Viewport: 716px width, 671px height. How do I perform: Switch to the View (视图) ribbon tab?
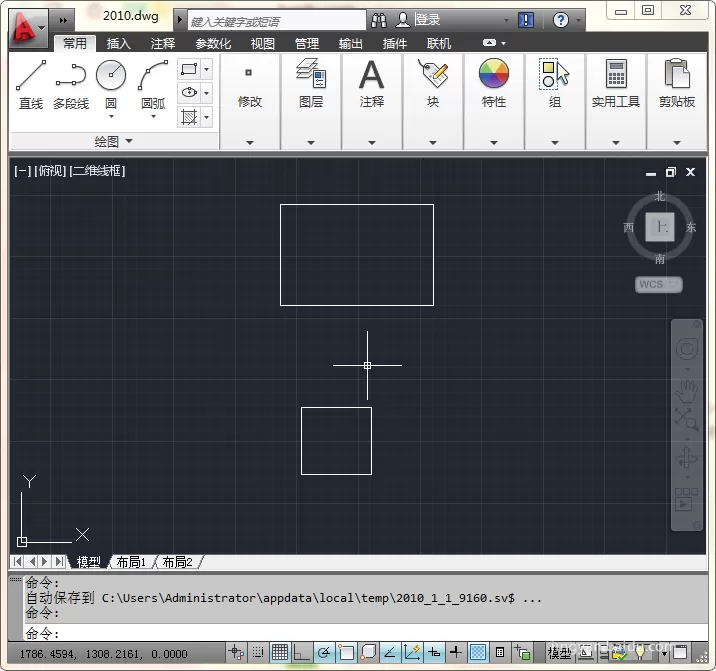263,43
